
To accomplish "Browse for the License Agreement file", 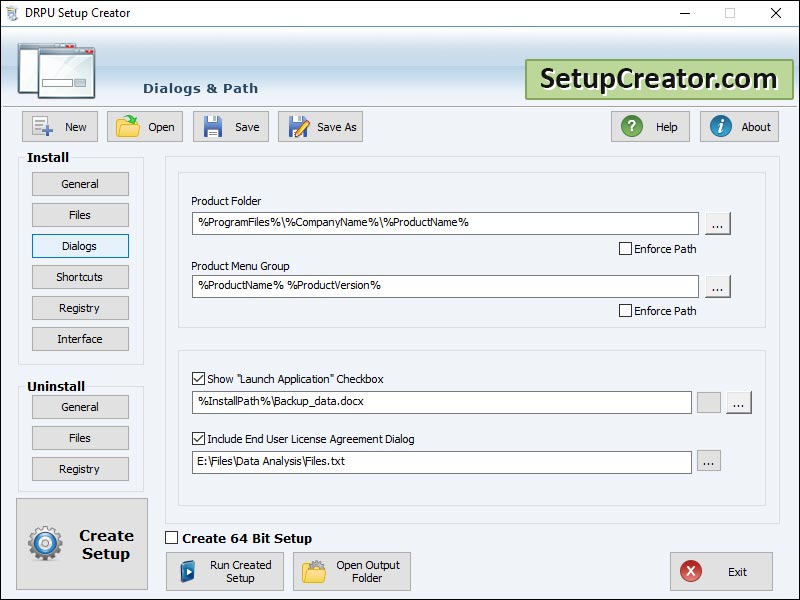I will click(x=709, y=461).
